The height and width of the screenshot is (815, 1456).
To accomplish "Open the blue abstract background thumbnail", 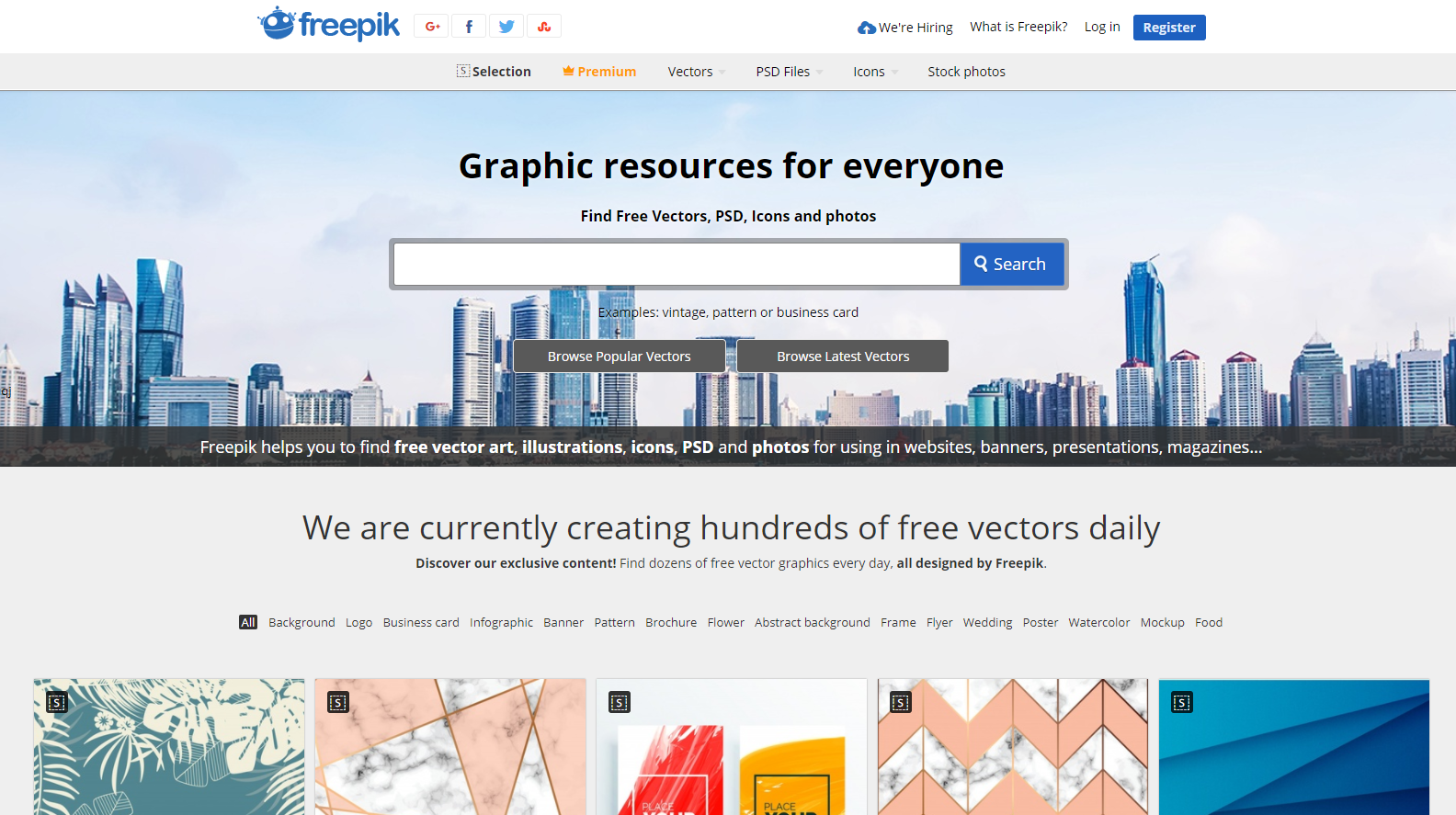I will click(x=1294, y=747).
